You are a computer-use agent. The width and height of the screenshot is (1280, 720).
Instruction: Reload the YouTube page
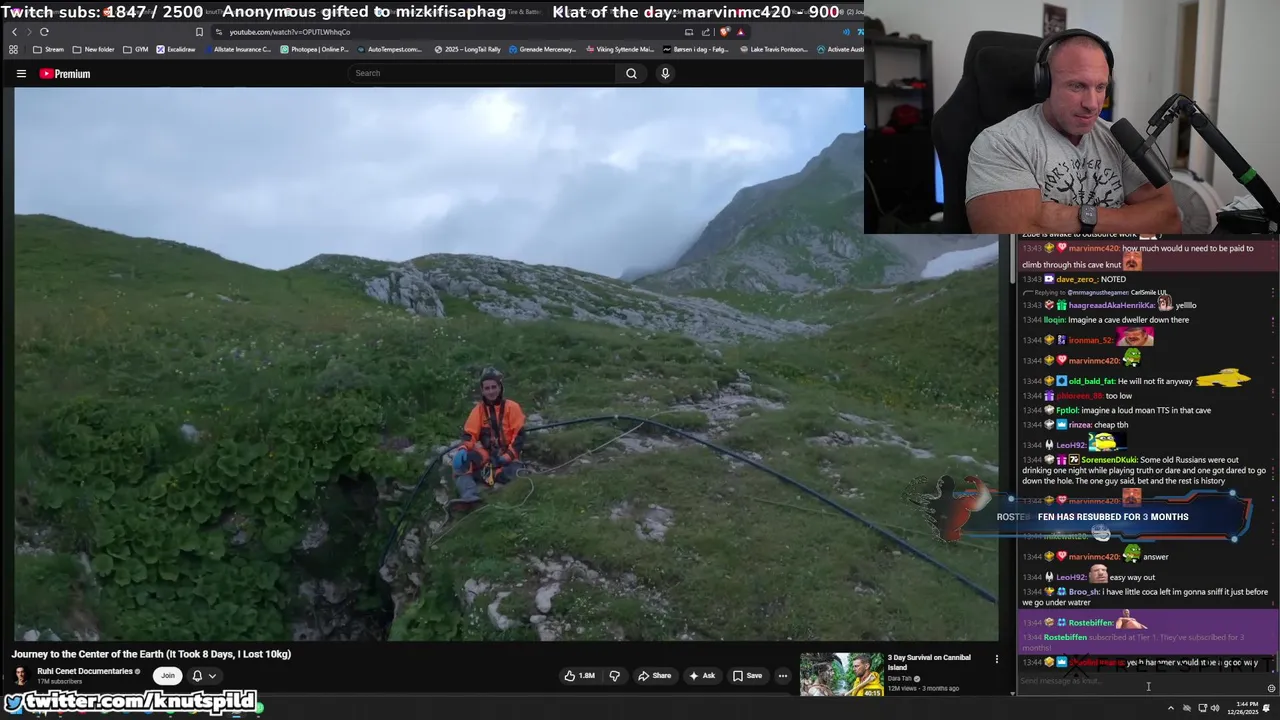click(x=44, y=32)
